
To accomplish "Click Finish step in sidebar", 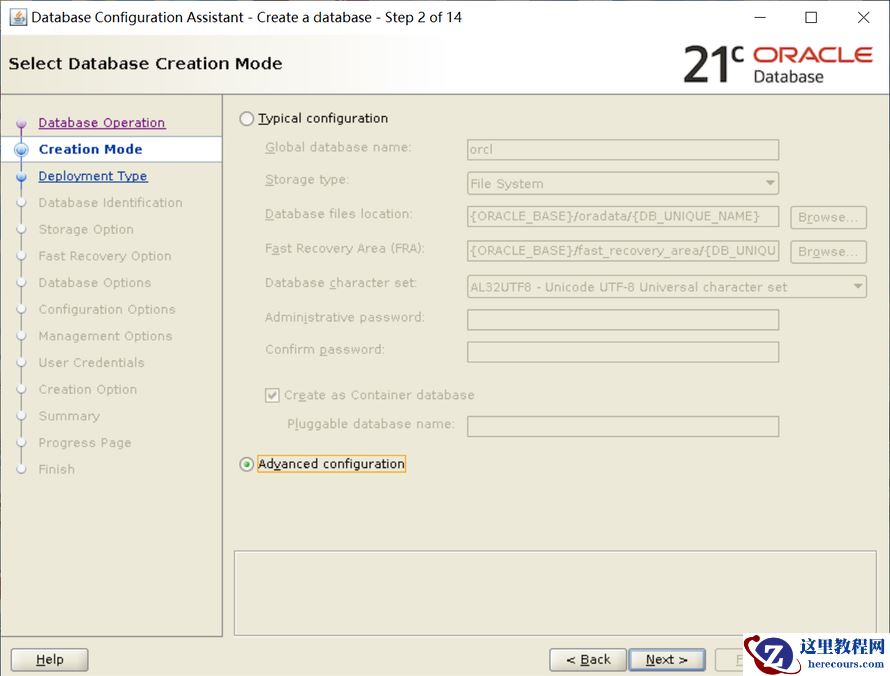I will 56,469.
